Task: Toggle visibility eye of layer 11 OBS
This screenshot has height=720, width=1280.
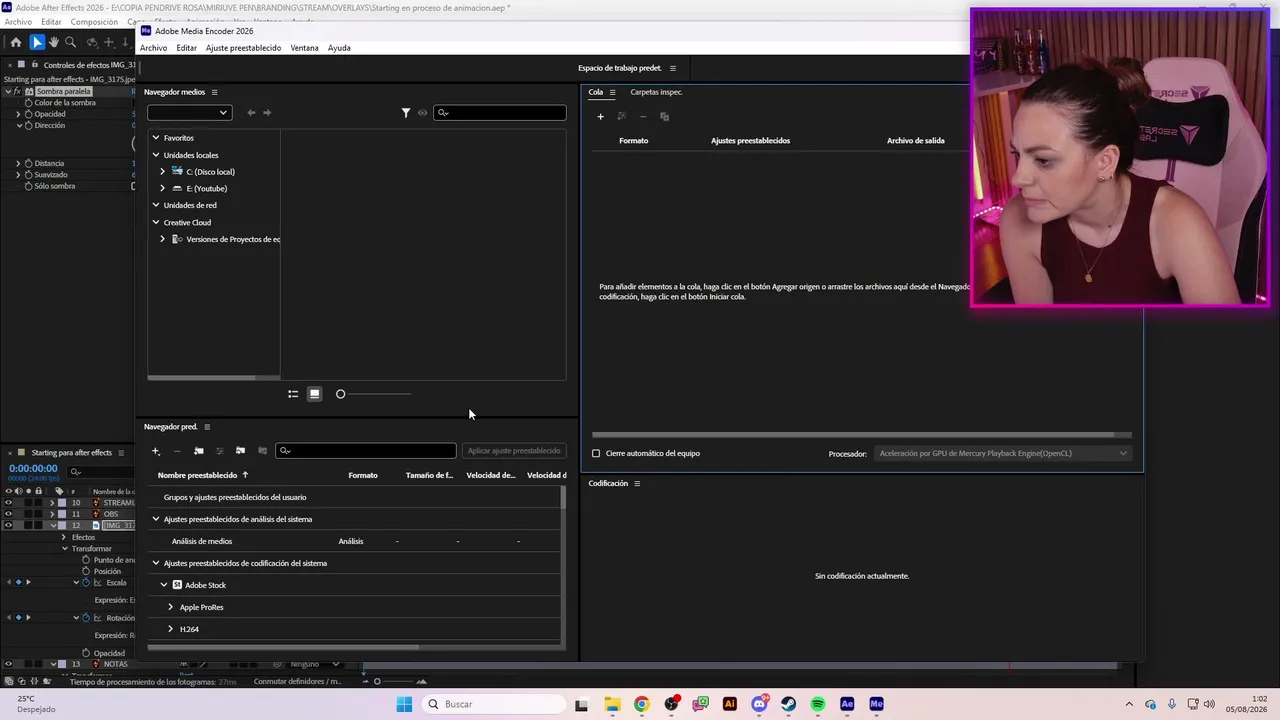Action: [8, 514]
